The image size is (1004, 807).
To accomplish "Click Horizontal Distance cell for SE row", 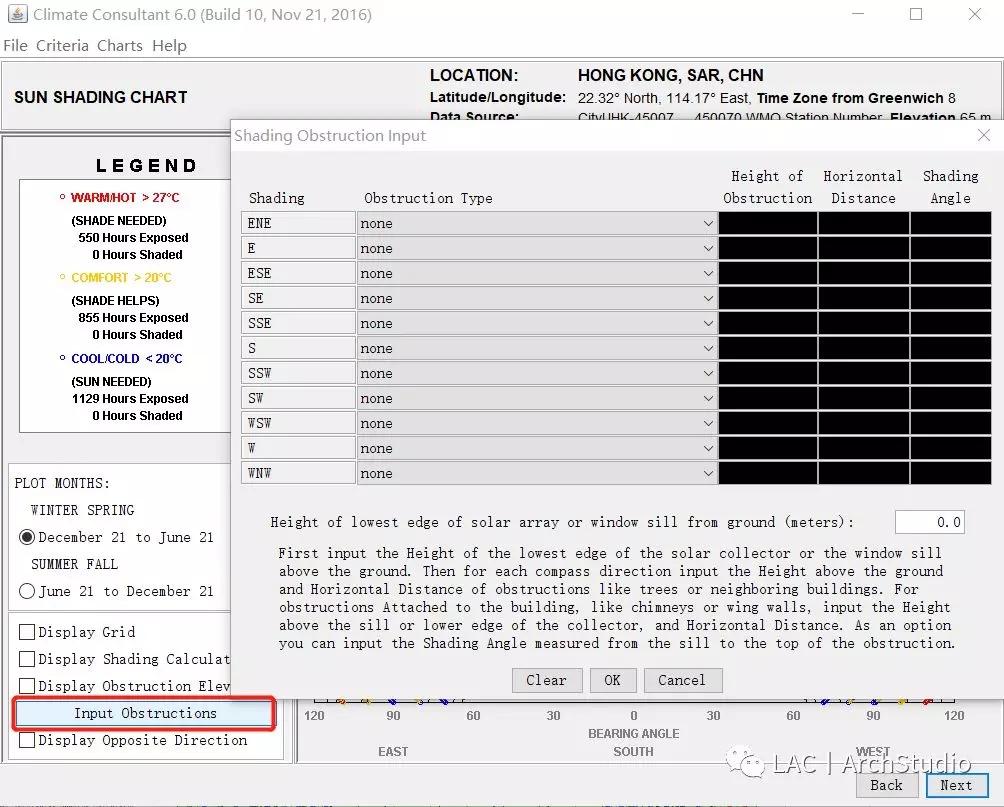I will pyautogui.click(x=864, y=298).
